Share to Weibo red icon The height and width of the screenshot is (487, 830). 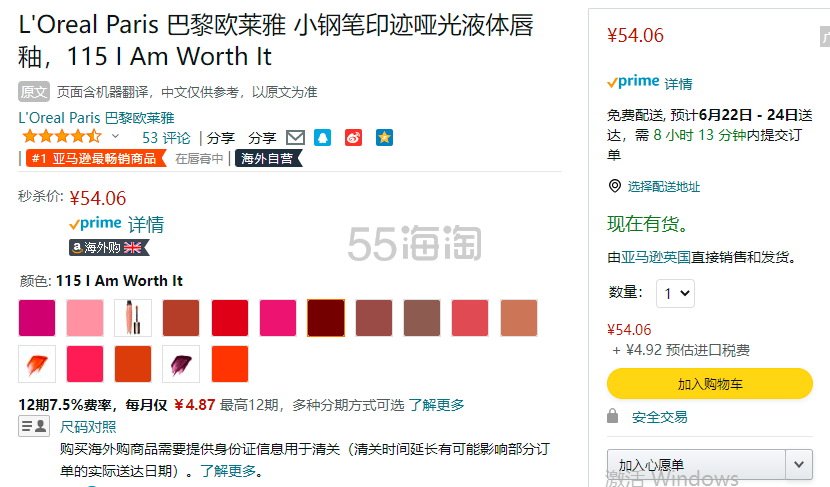[x=353, y=138]
